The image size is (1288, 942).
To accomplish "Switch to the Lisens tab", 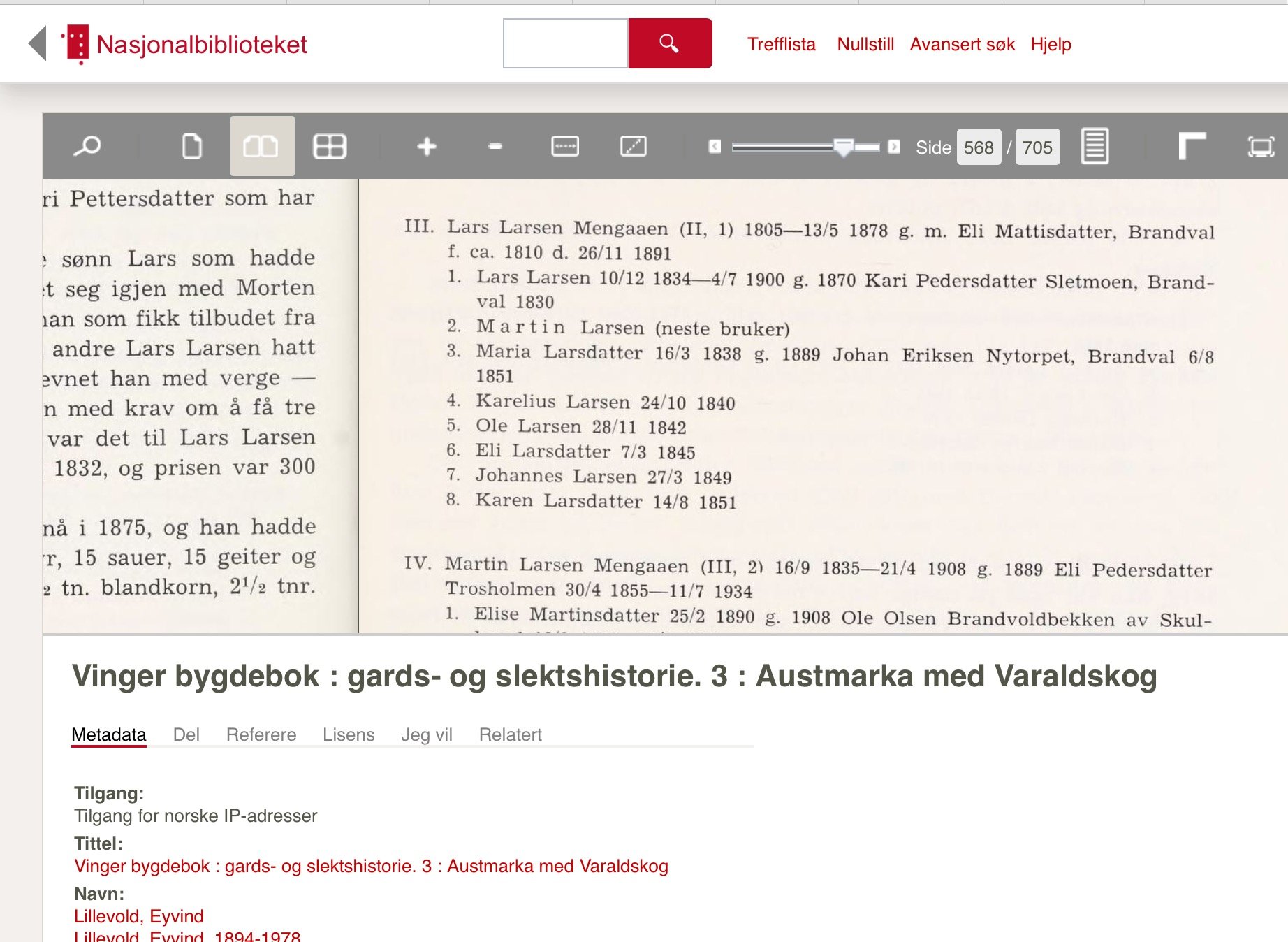I will pos(348,734).
